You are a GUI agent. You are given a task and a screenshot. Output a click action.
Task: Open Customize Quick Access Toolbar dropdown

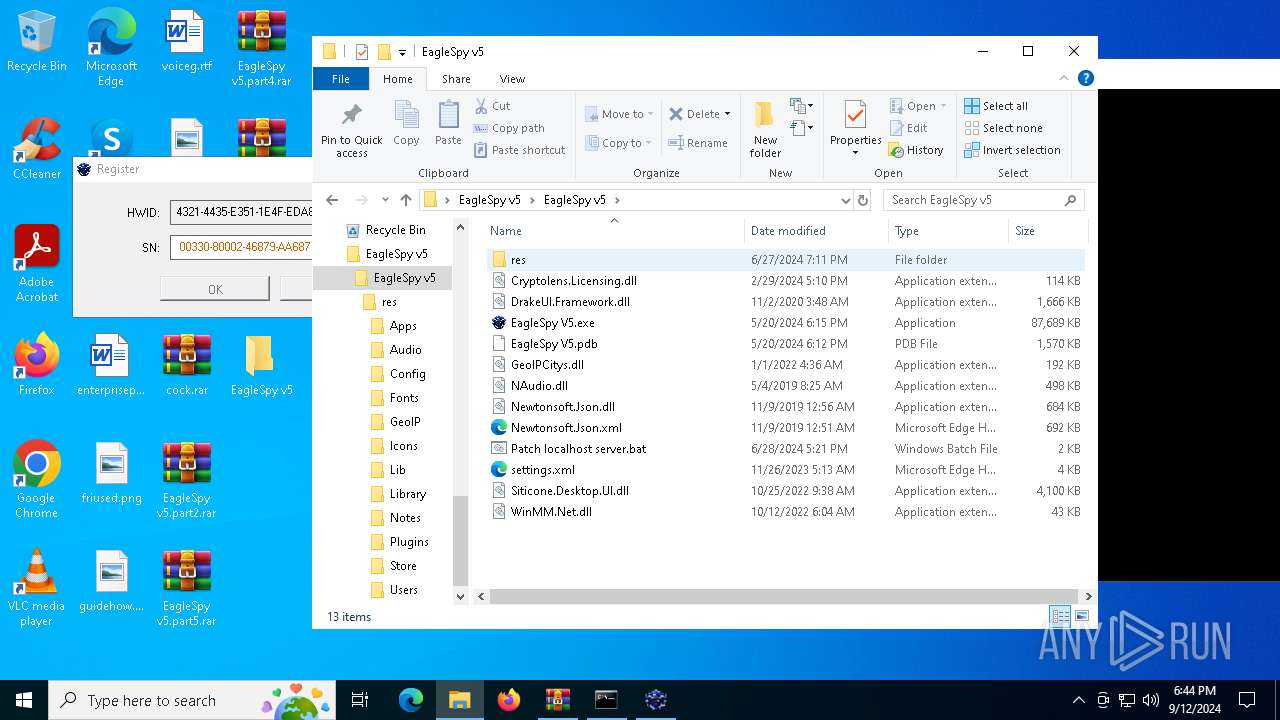pyautogui.click(x=402, y=52)
